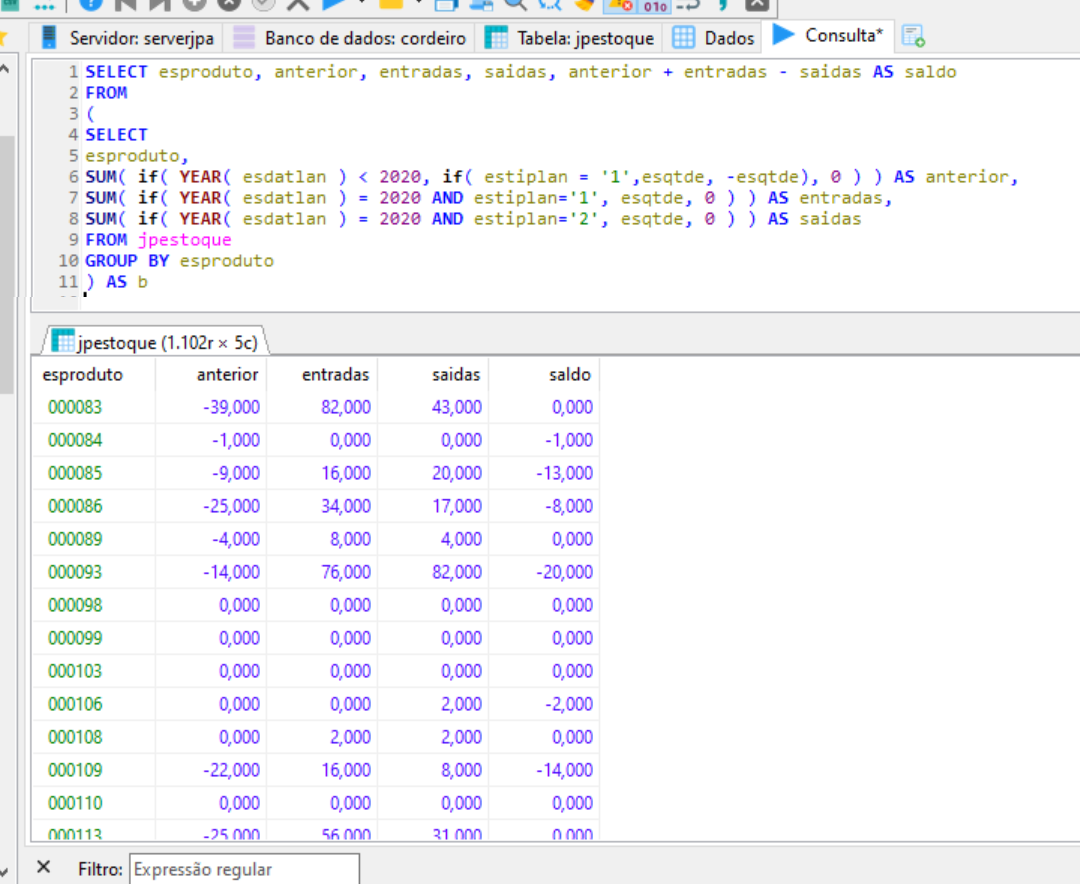Viewport: 1080px width, 884px height.
Task: Select the cell with product 000083
Action: point(75,407)
